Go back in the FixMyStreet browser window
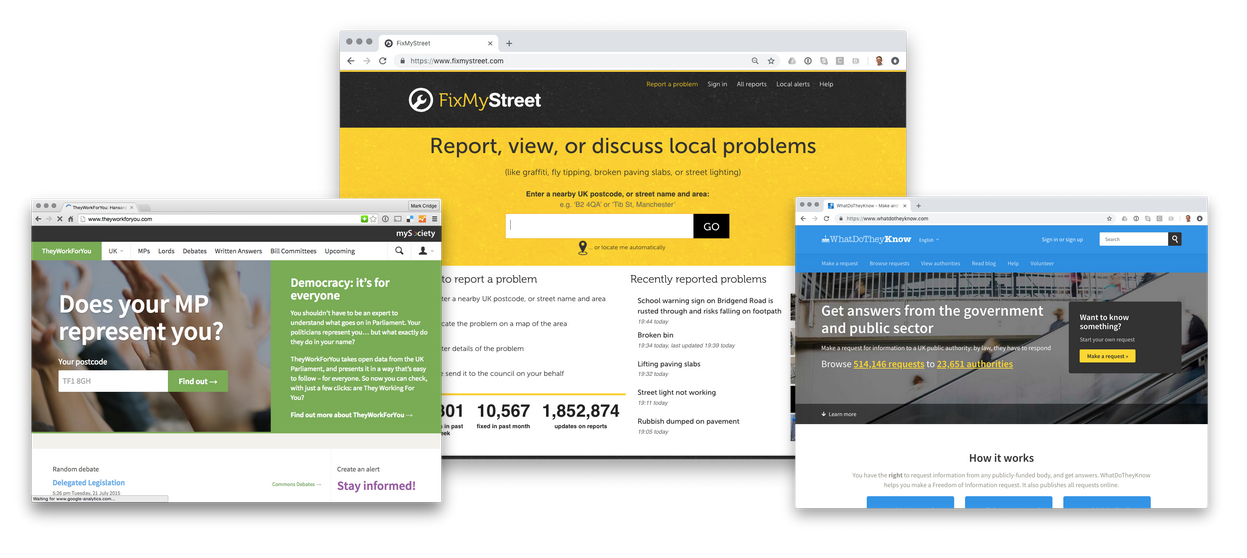 [350, 61]
